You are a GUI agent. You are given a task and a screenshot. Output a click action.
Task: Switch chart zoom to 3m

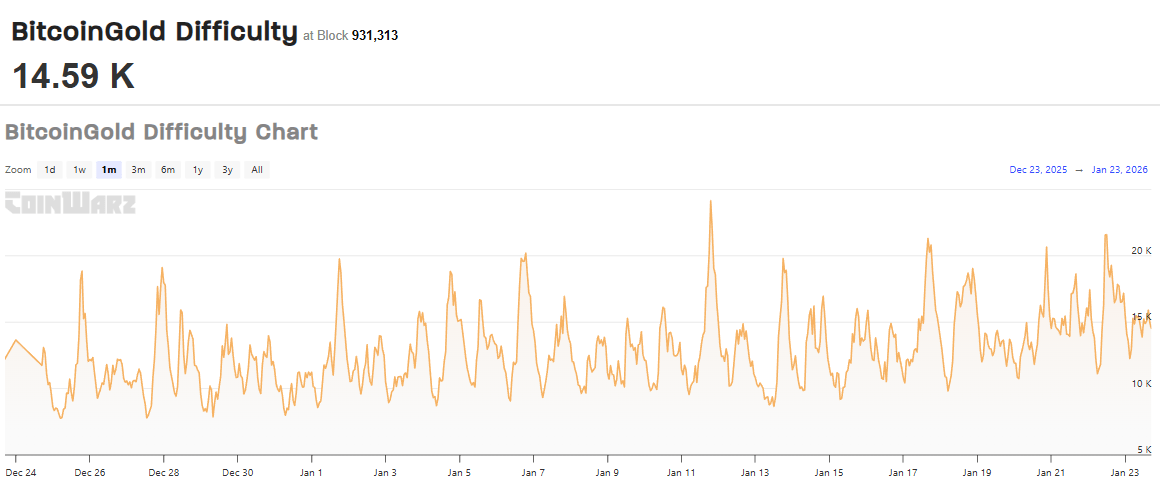[x=138, y=170]
